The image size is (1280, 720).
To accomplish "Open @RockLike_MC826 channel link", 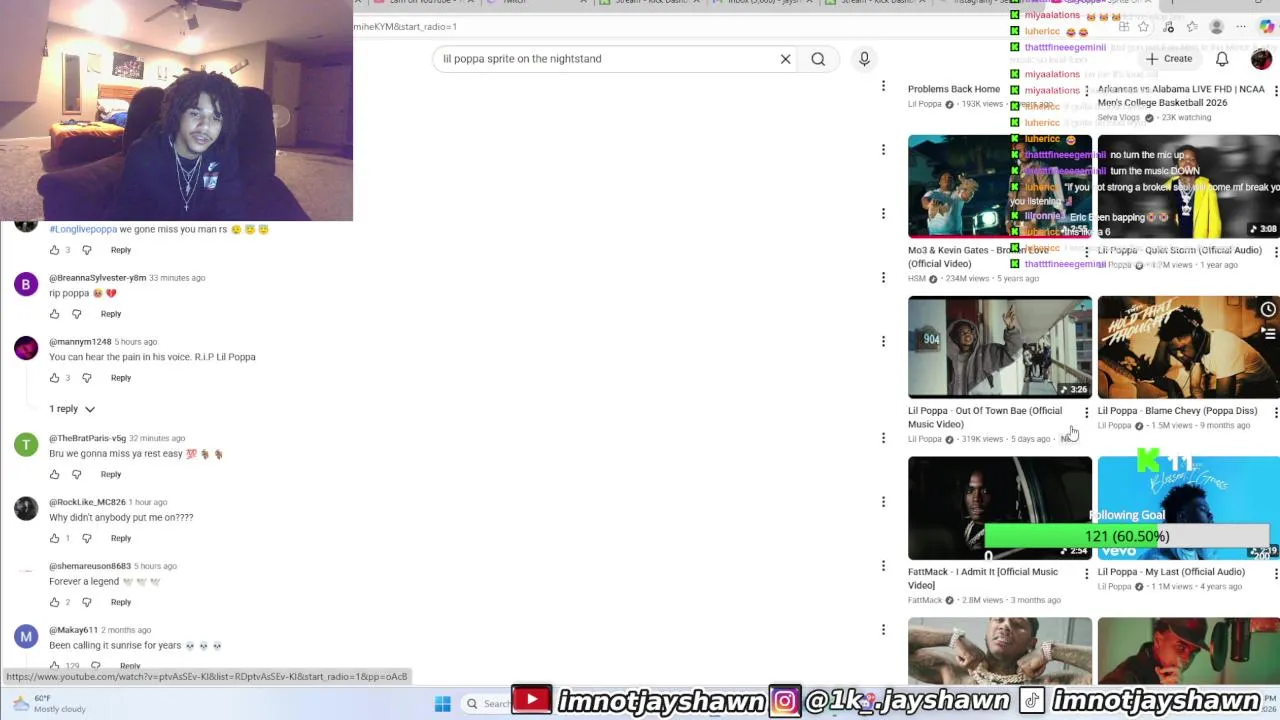I will click(87, 502).
